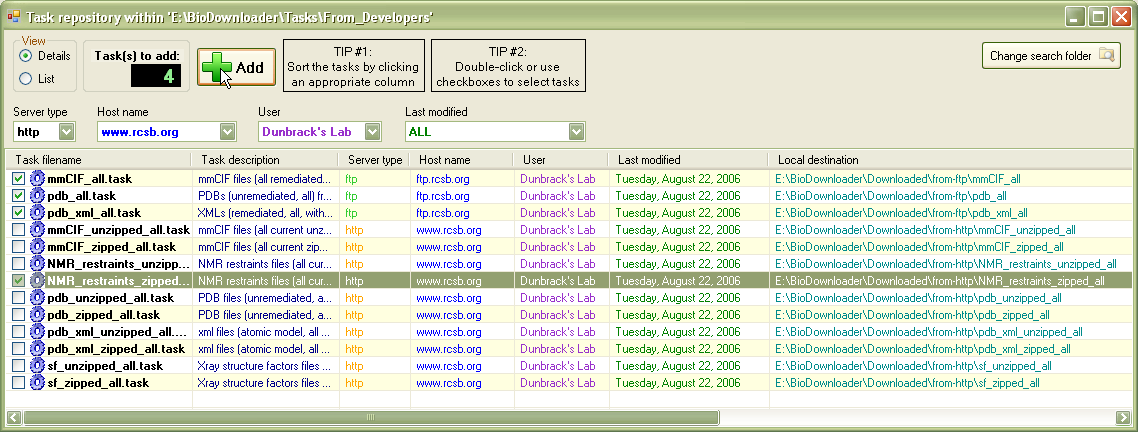The image size is (1138, 432).
Task: Select the row named pdb_xml_zipped_all.task
Action: click(569, 349)
